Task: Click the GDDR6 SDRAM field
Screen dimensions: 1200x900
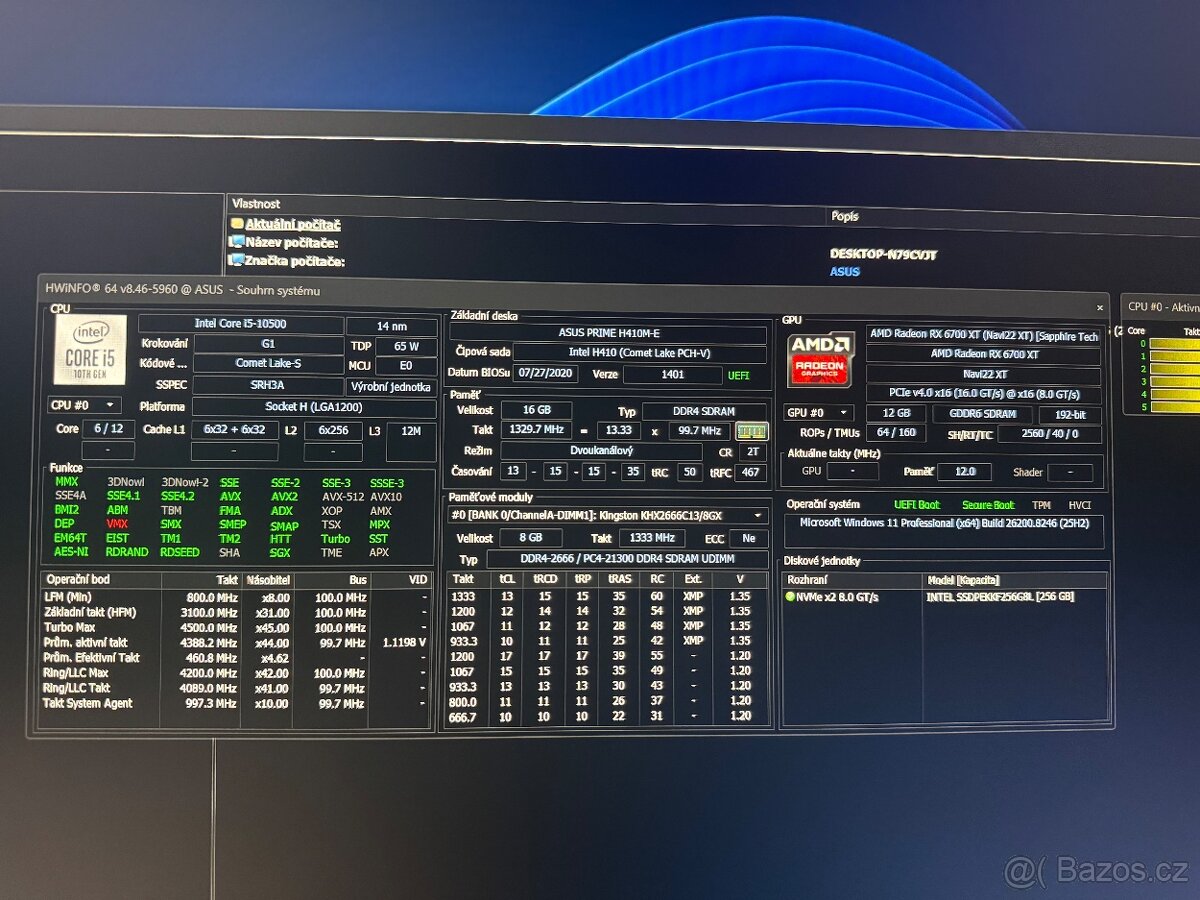Action: (x=981, y=414)
